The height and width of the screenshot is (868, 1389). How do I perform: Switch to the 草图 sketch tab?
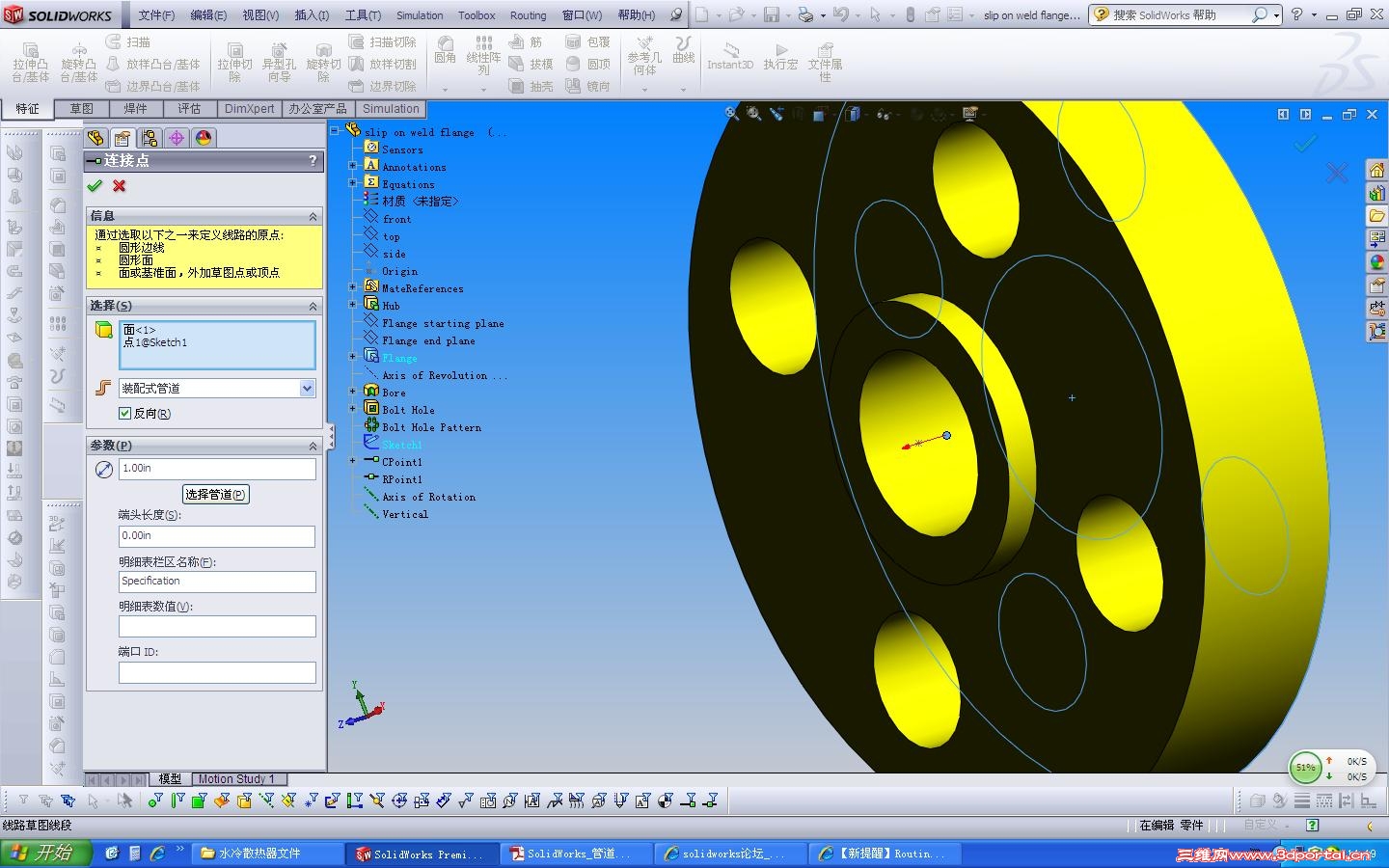[x=81, y=109]
